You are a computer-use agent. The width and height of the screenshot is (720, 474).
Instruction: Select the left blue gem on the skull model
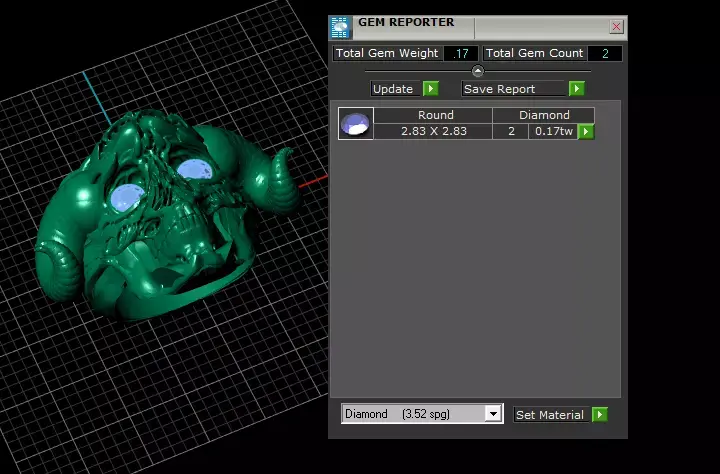tap(127, 198)
